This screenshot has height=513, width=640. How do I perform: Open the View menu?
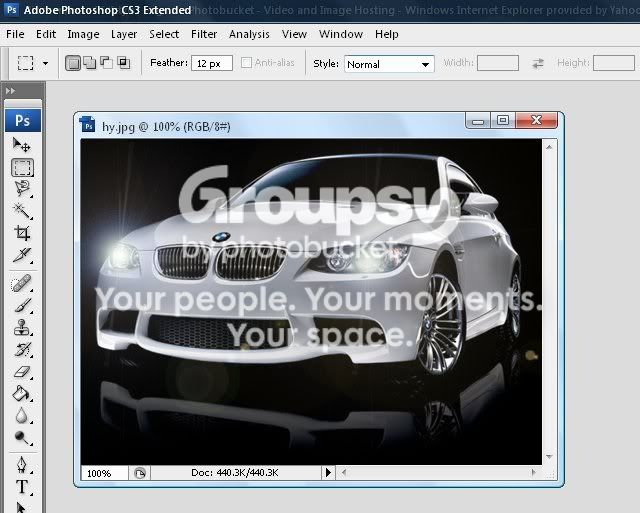[x=294, y=34]
